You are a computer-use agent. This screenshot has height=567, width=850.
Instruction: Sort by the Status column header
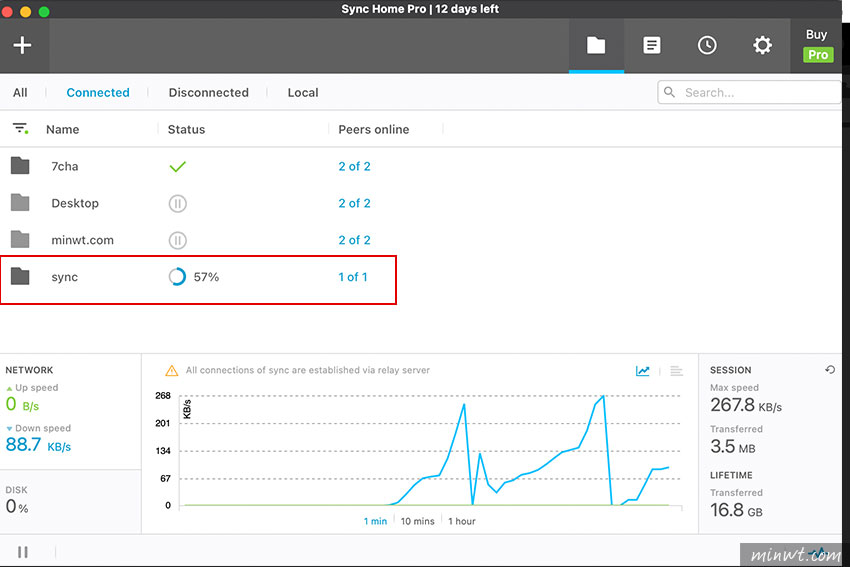(x=186, y=130)
